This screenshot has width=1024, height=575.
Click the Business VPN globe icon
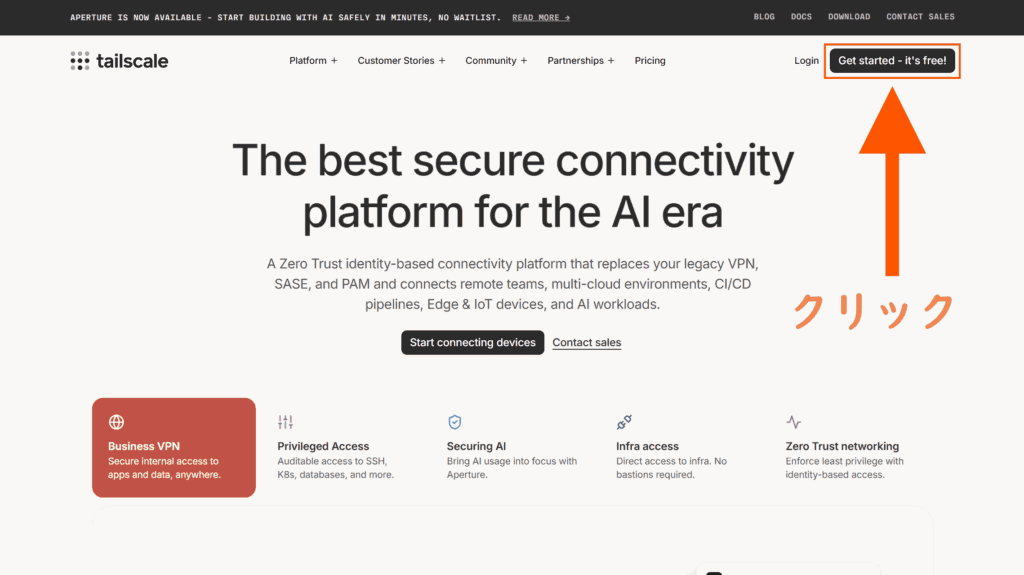(x=117, y=422)
